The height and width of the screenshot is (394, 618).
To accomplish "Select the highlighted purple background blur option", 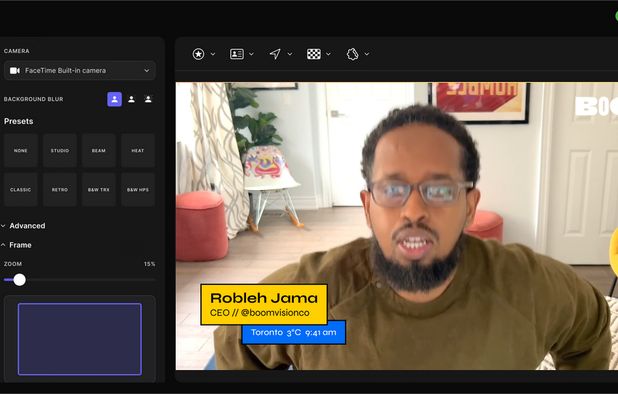I will (115, 99).
